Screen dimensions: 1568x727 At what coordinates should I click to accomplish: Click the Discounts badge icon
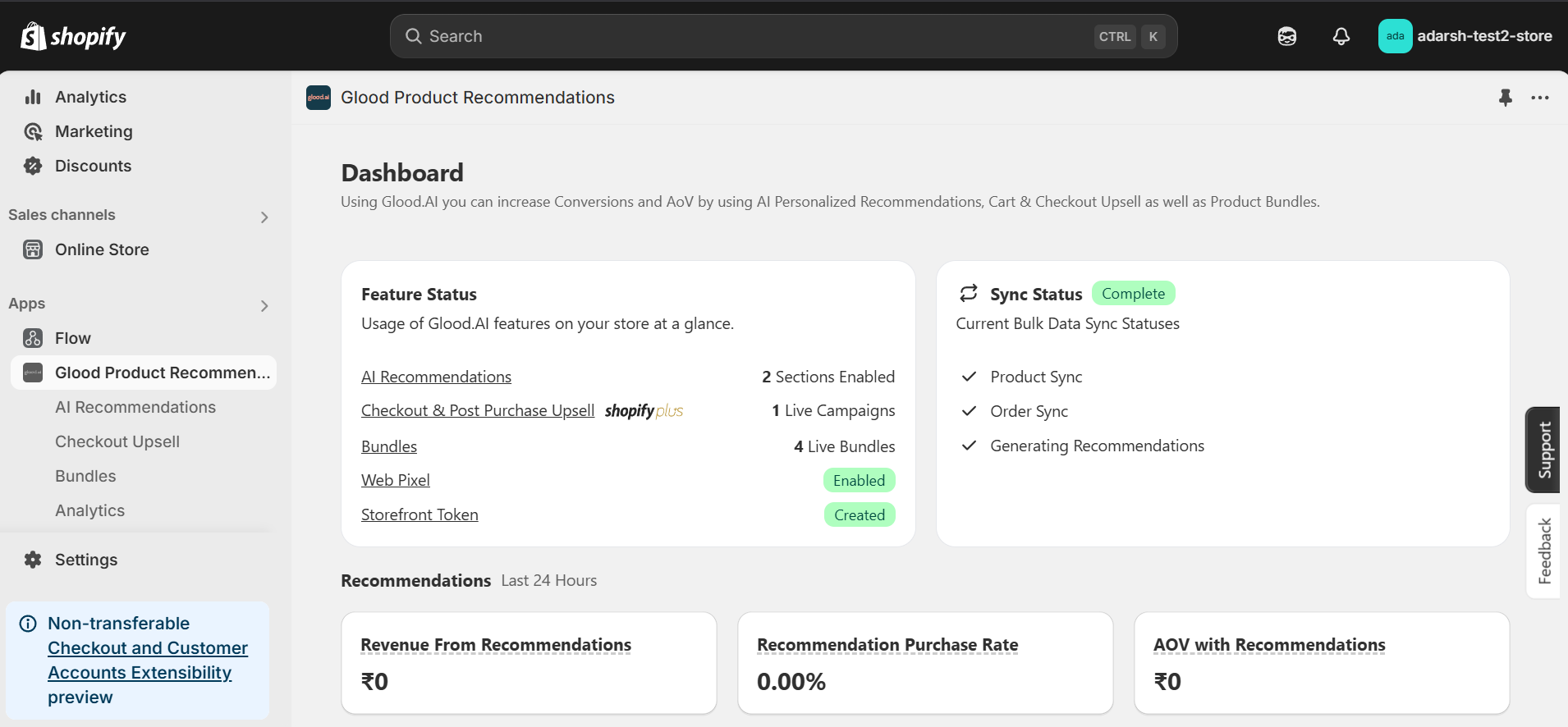click(33, 166)
